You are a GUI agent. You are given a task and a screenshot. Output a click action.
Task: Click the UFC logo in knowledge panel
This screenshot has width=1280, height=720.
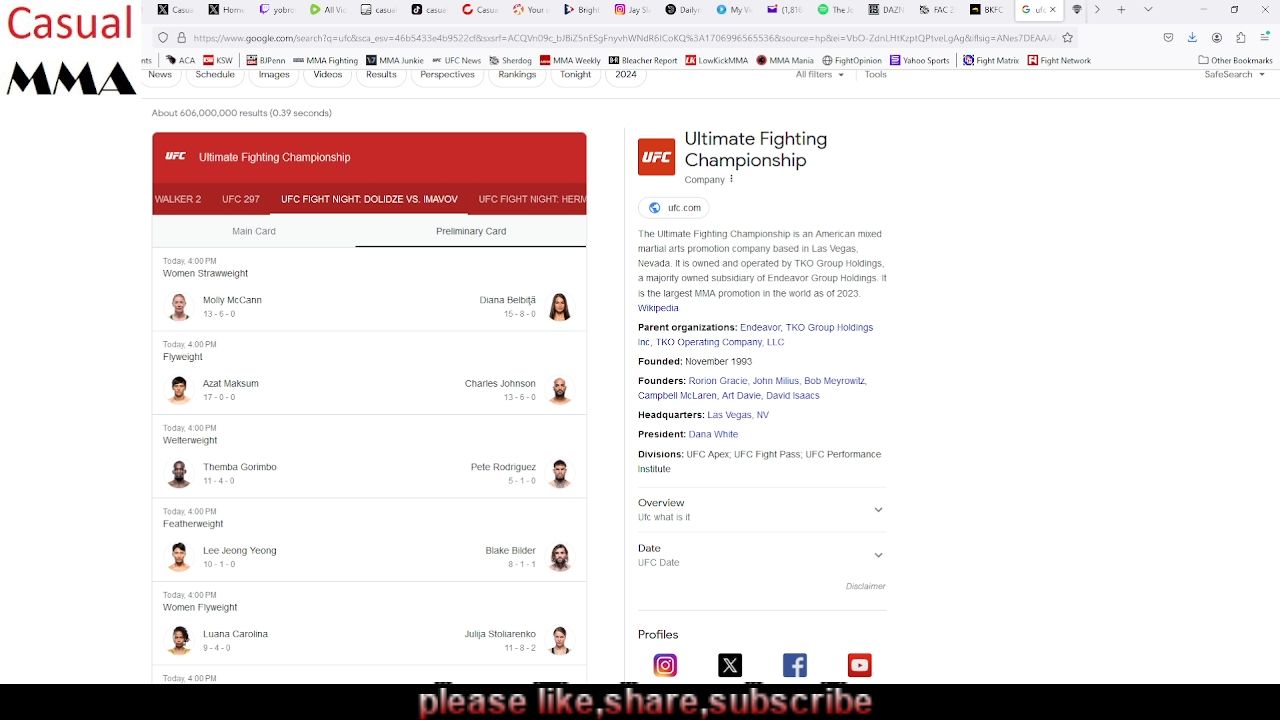657,157
